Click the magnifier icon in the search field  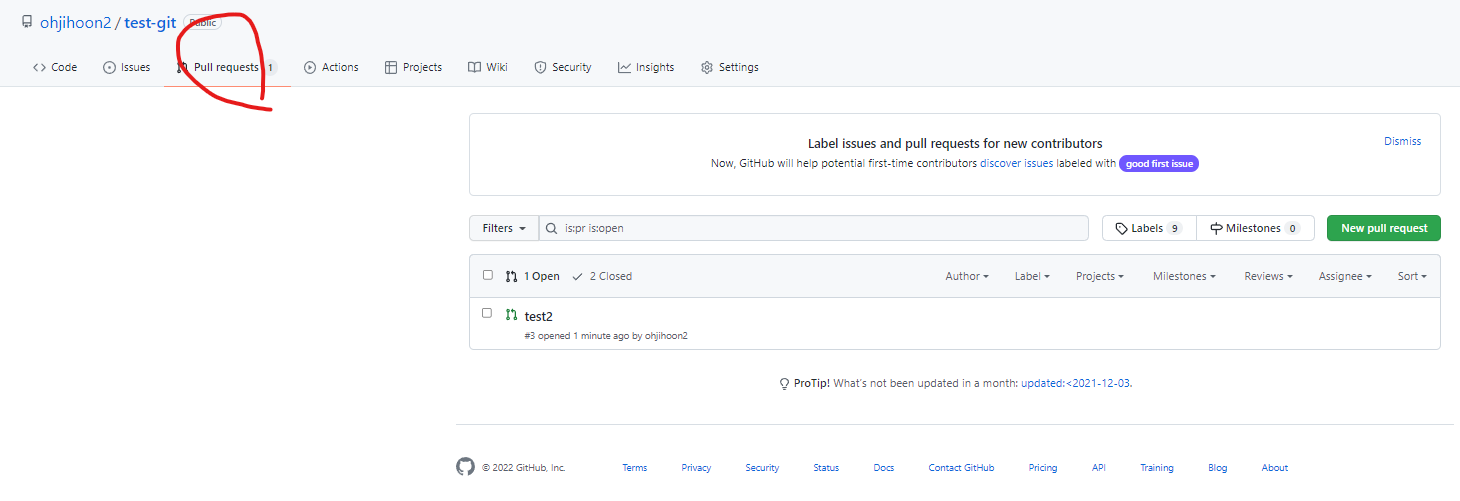[x=552, y=228]
